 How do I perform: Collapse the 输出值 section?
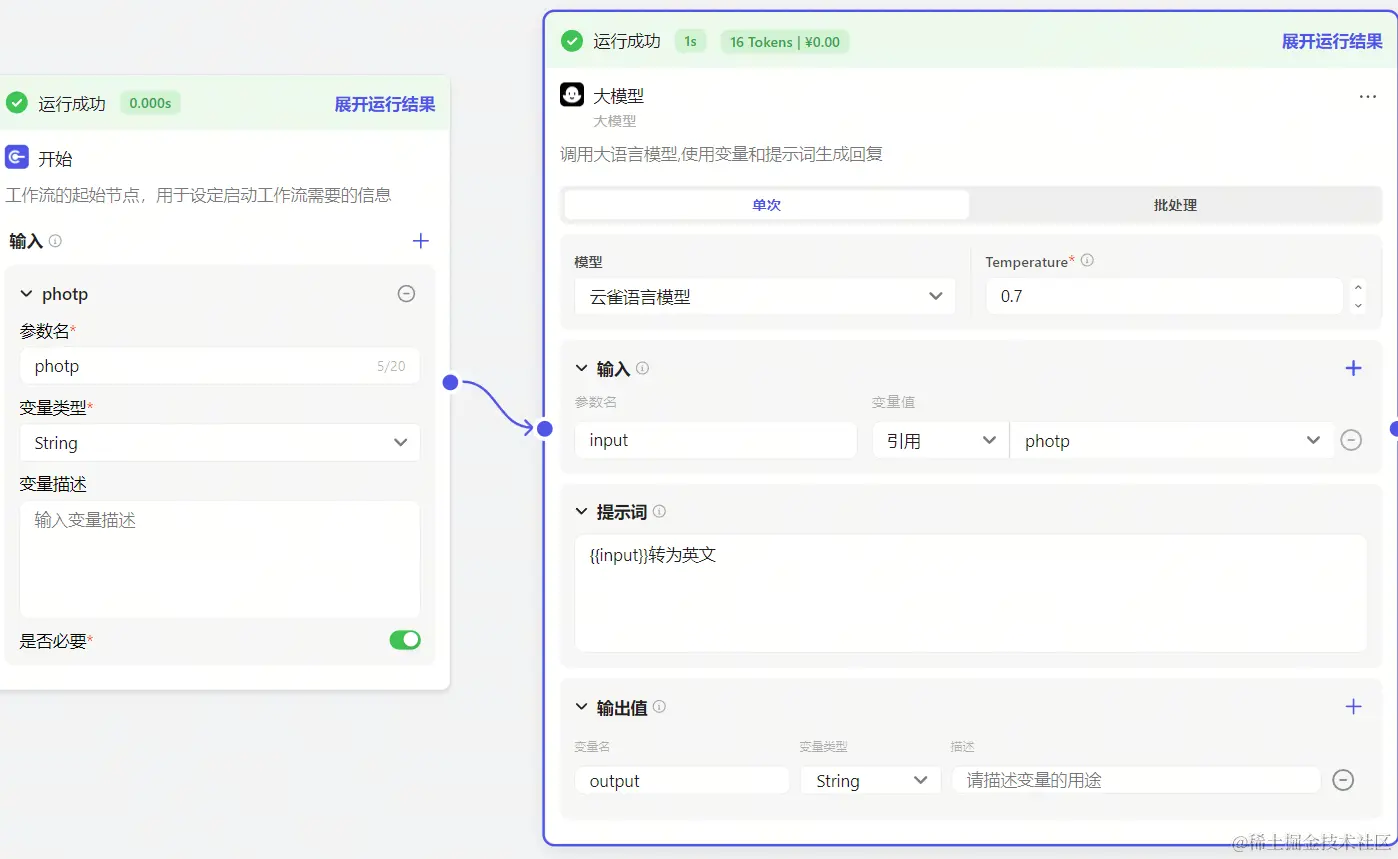click(581, 708)
